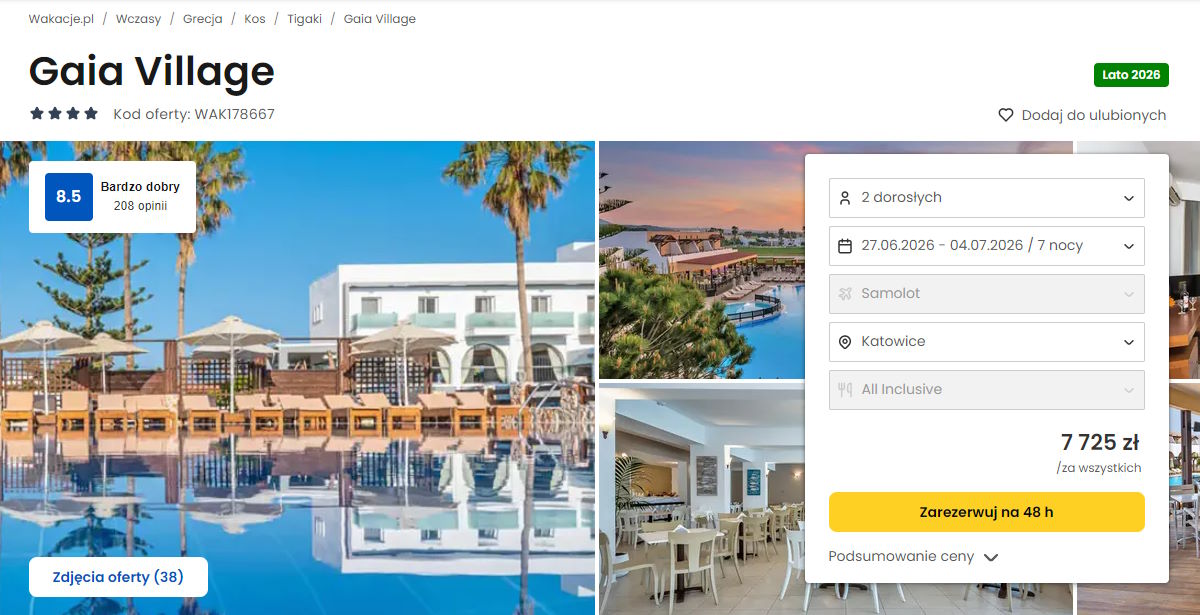Click the location pin icon beside Katowice

pos(845,342)
